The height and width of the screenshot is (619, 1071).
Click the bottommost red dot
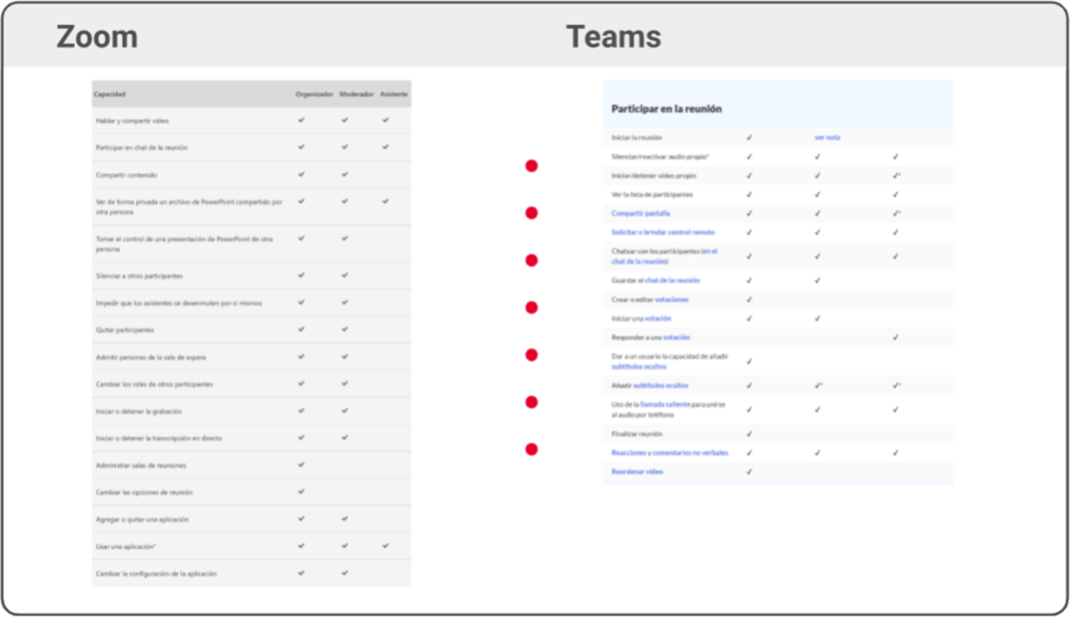532,449
